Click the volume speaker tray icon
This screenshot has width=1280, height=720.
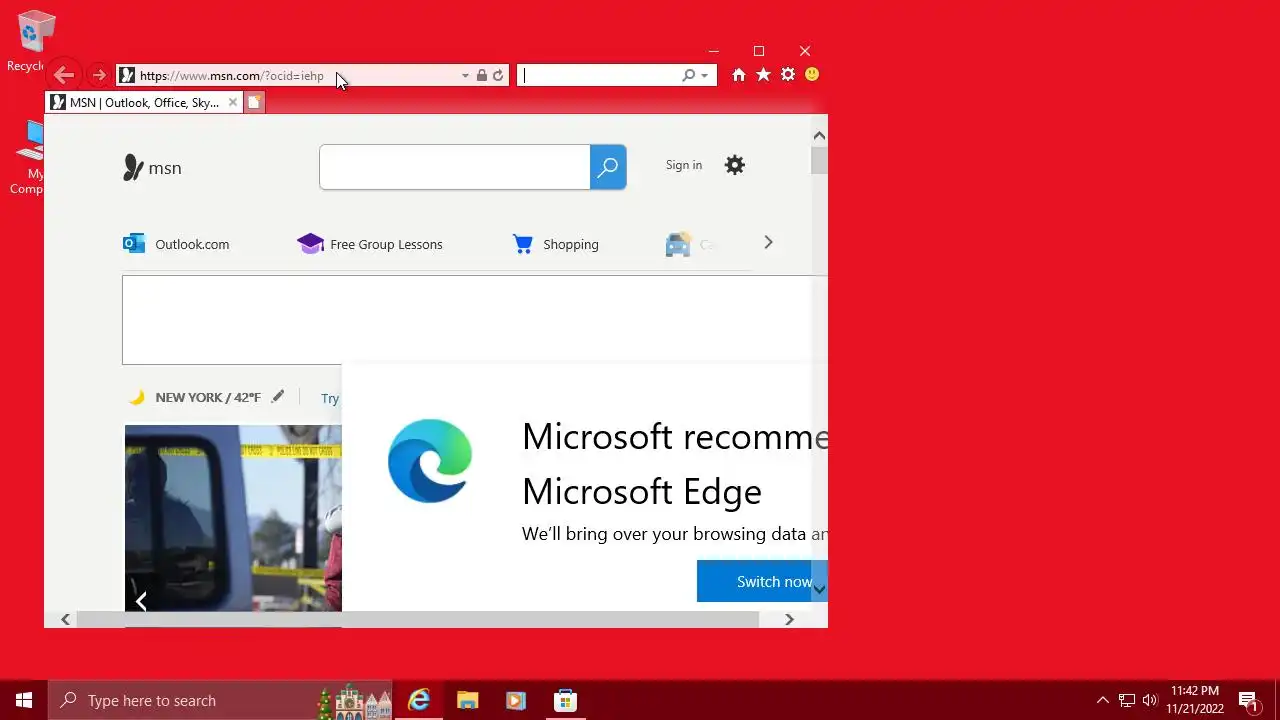[1150, 701]
